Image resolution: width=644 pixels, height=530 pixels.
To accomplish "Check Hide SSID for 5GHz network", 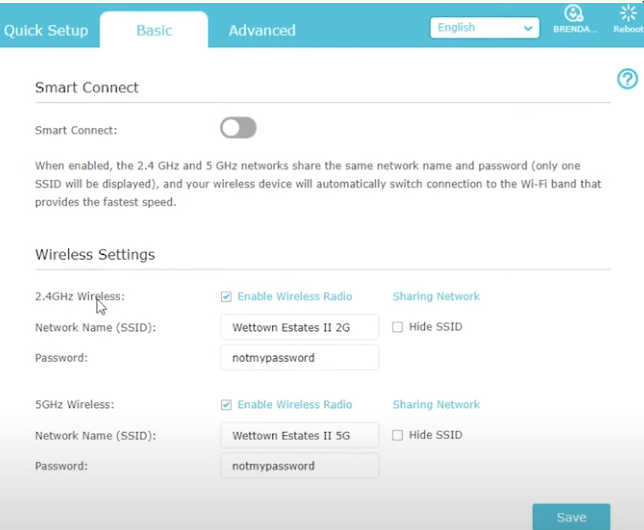I will pos(398,435).
